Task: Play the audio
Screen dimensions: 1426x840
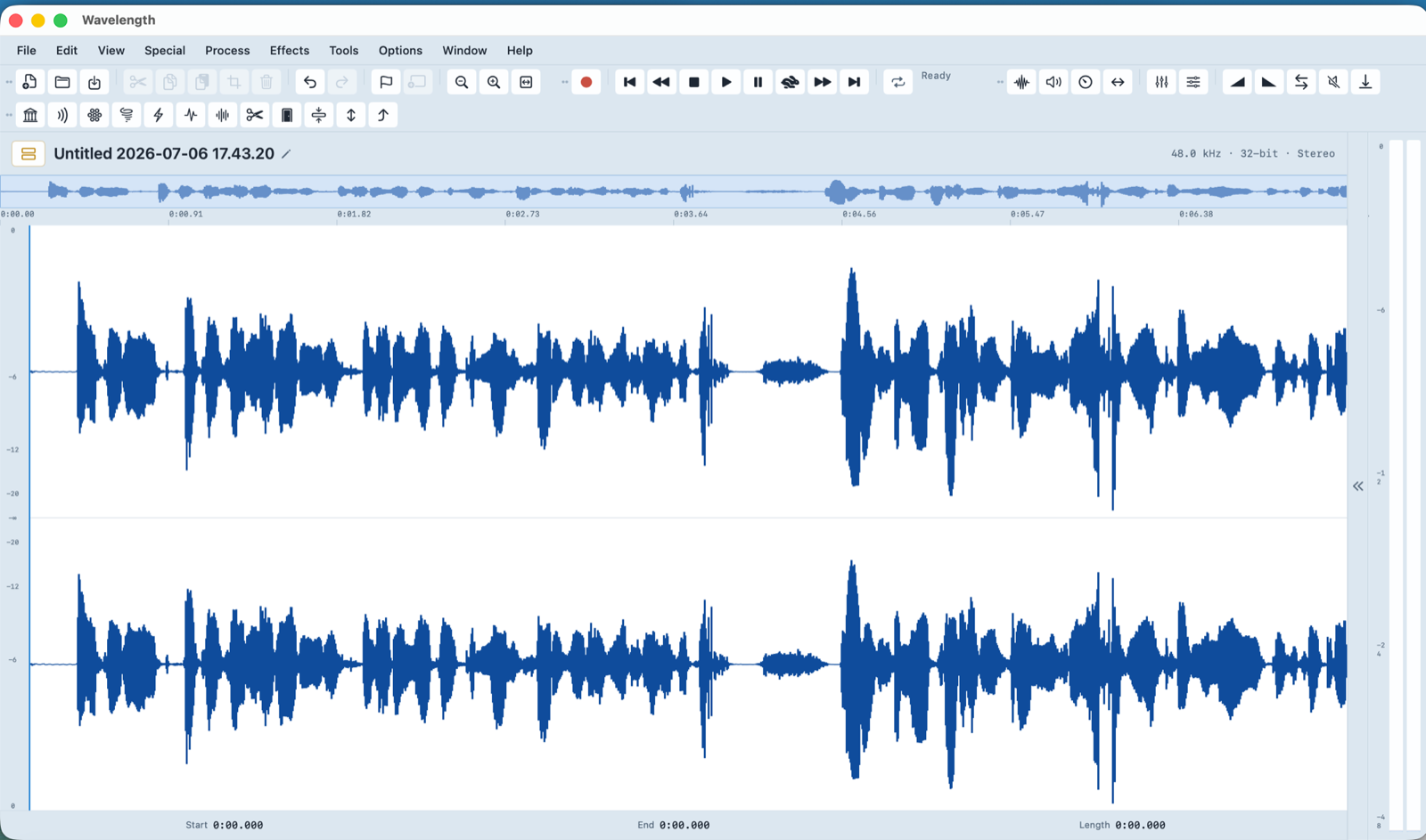Action: coord(726,82)
